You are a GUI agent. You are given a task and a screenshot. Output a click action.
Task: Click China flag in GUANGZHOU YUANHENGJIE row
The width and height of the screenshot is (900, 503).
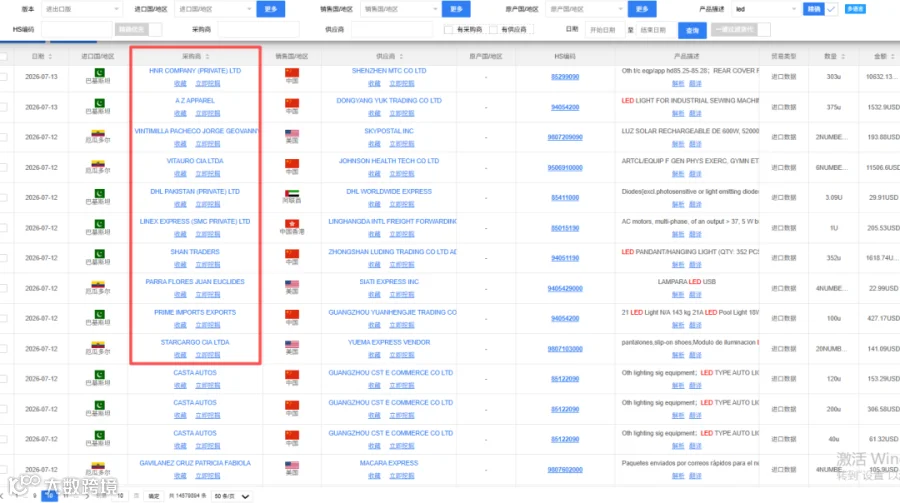point(292,314)
